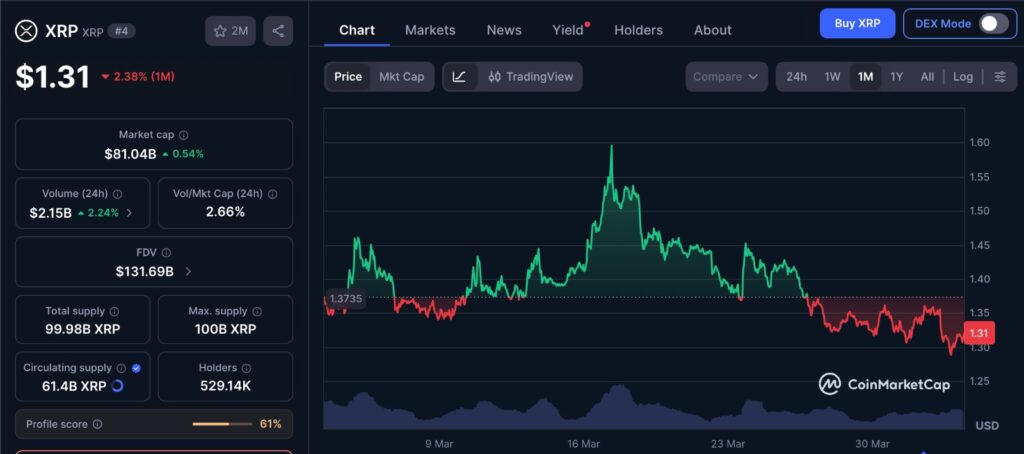Click the Total supply info icon
This screenshot has height=454, width=1024.
click(x=114, y=312)
